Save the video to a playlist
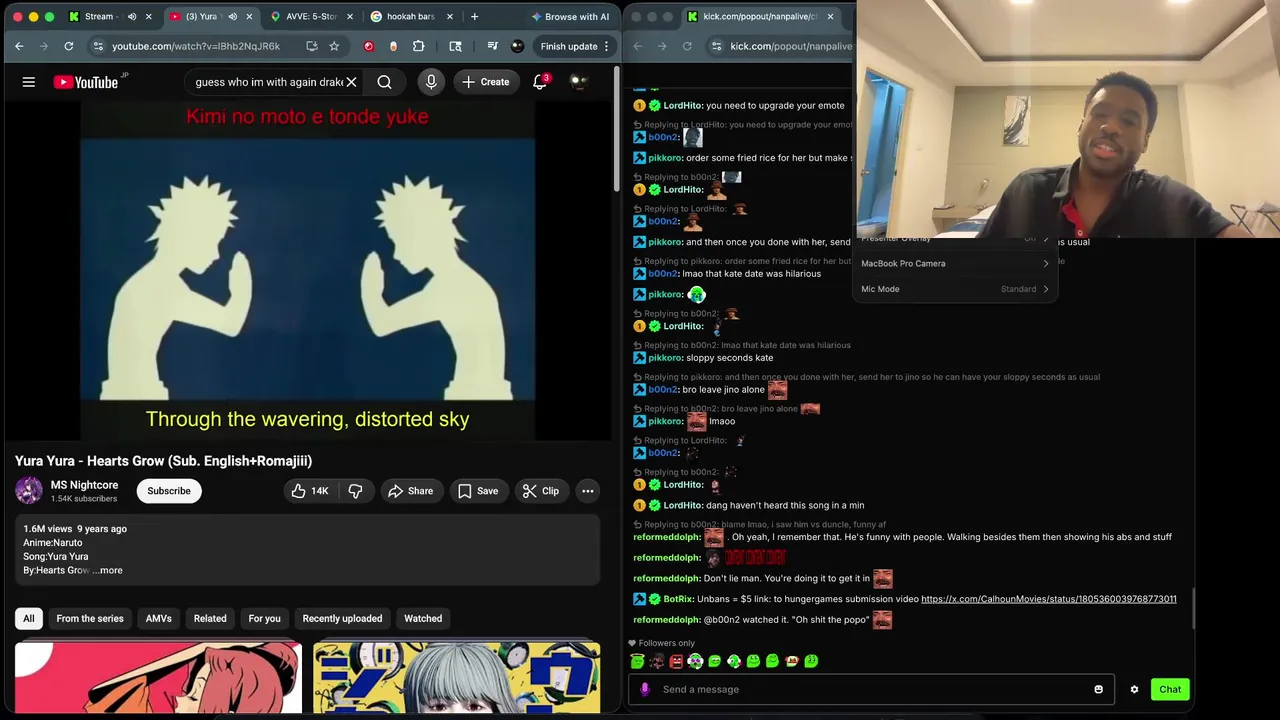The width and height of the screenshot is (1280, 720). 477,491
